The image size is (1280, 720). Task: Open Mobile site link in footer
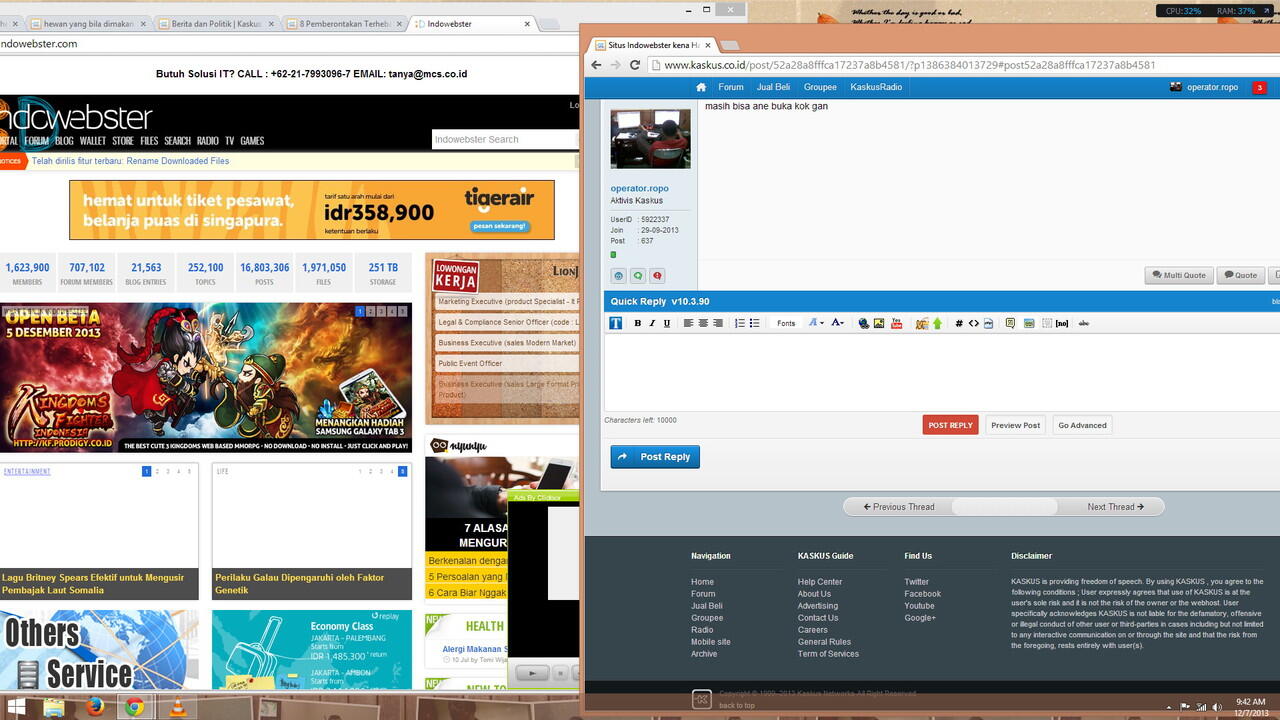711,642
